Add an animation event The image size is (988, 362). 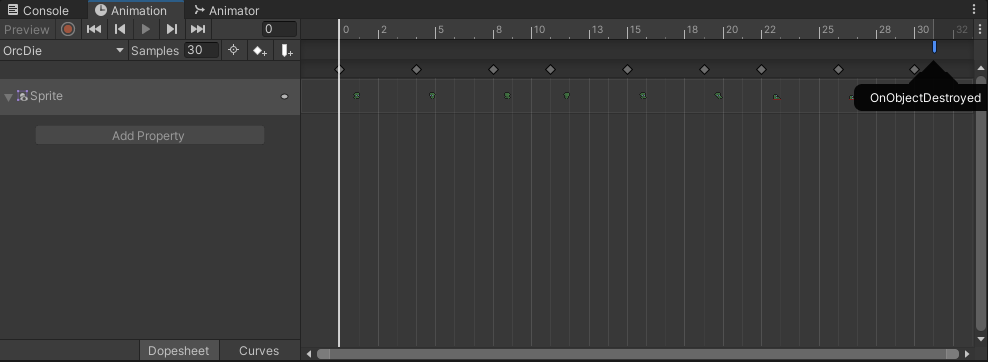[287, 50]
